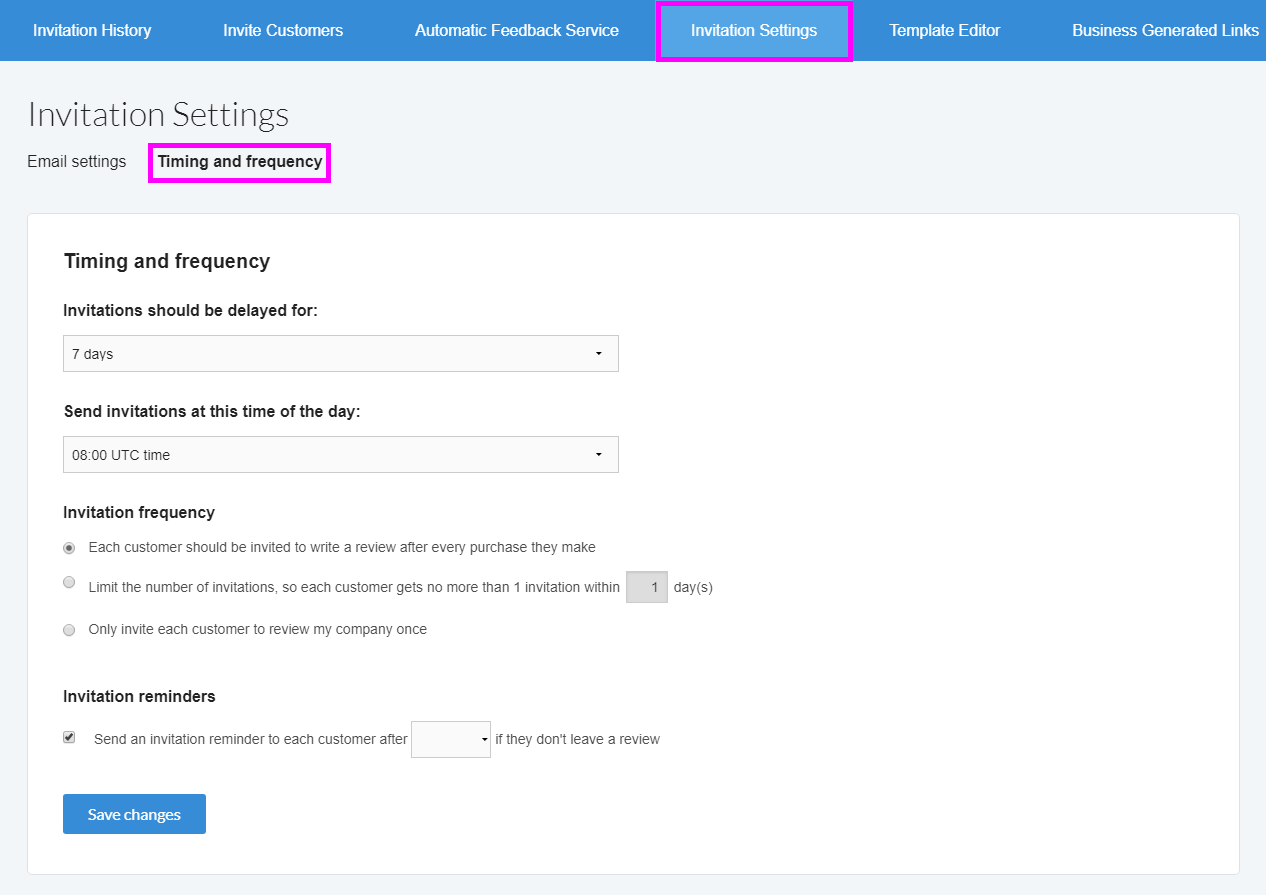Click the 'Timing and frequency' card heading
This screenshot has width=1266, height=895.
tap(167, 262)
